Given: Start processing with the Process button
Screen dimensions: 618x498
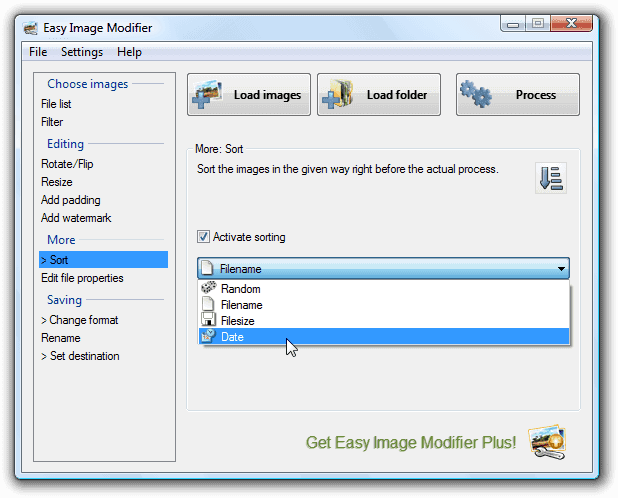Looking at the screenshot, I should 517,94.
